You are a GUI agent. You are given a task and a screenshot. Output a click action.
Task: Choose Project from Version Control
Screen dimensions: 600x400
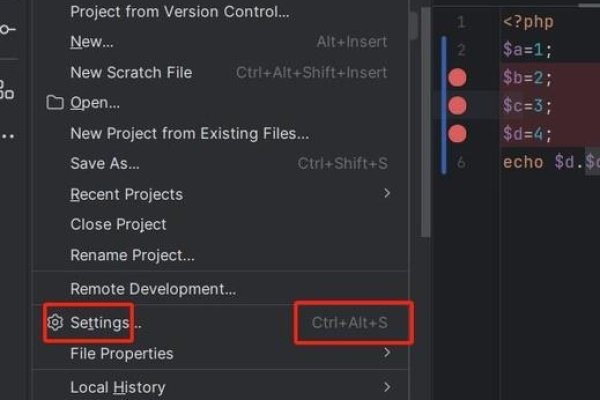(x=180, y=12)
